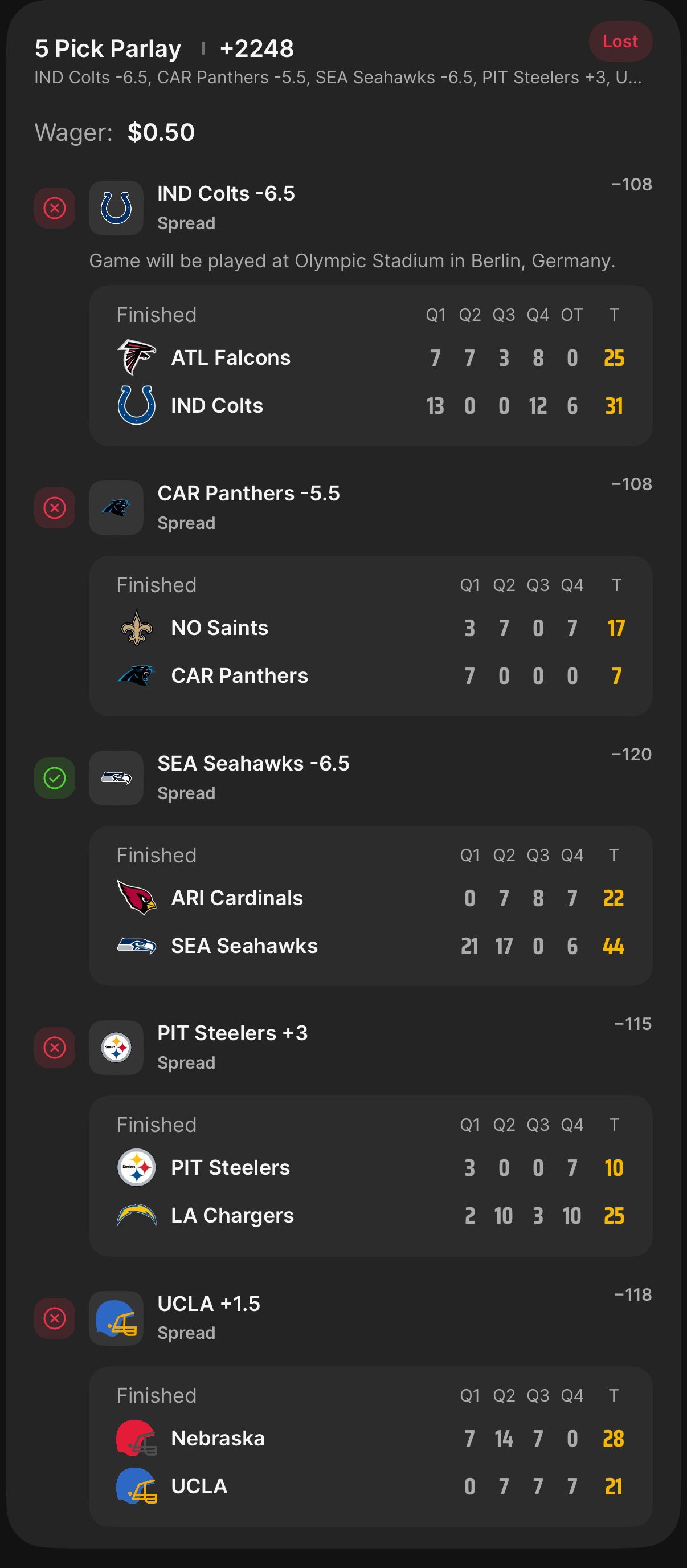Click the ATL Falcons logo in scoreboard
The height and width of the screenshot is (1568, 687).
click(x=136, y=357)
